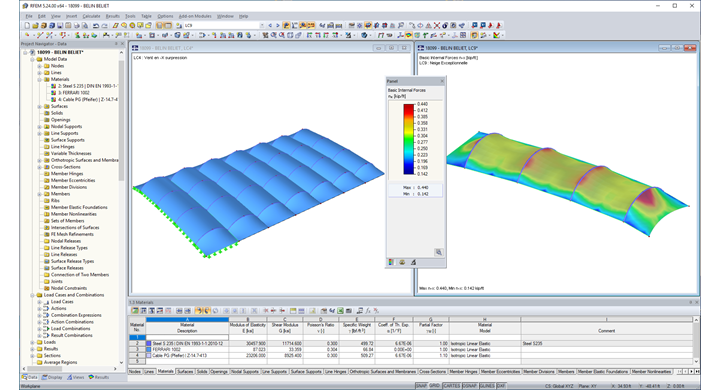Expand the Nodes tree node
720x390 pixels.
[39, 66]
